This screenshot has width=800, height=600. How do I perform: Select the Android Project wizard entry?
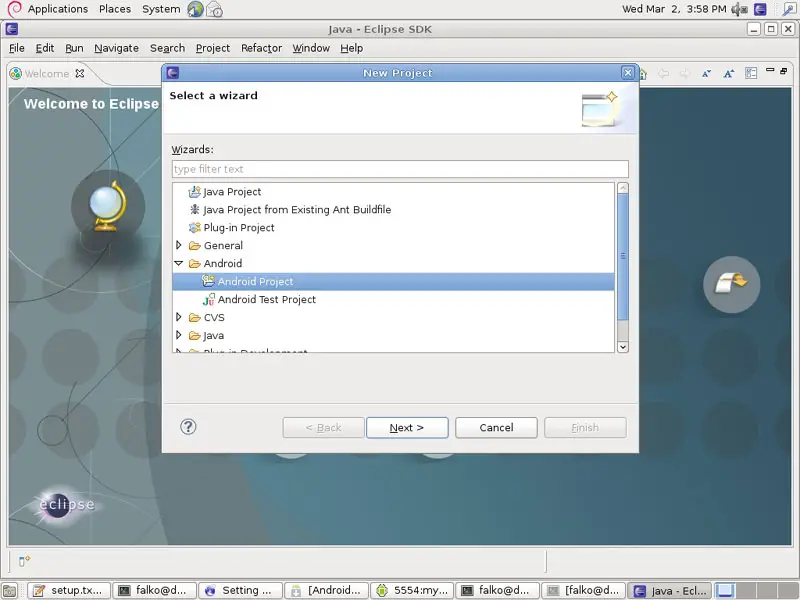click(x=393, y=282)
